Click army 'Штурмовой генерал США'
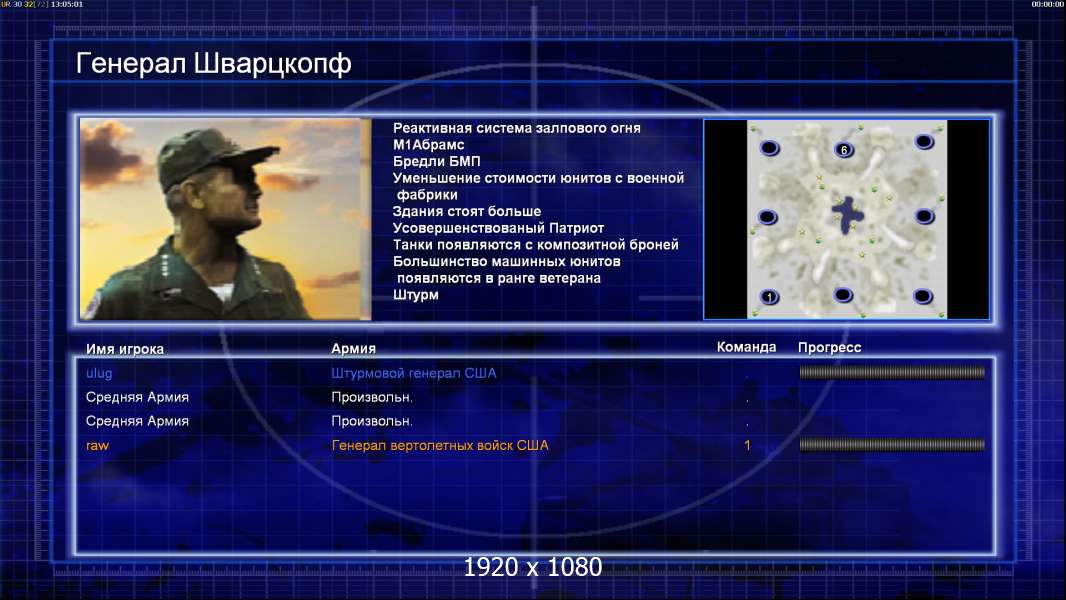1066x600 pixels. 413,373
